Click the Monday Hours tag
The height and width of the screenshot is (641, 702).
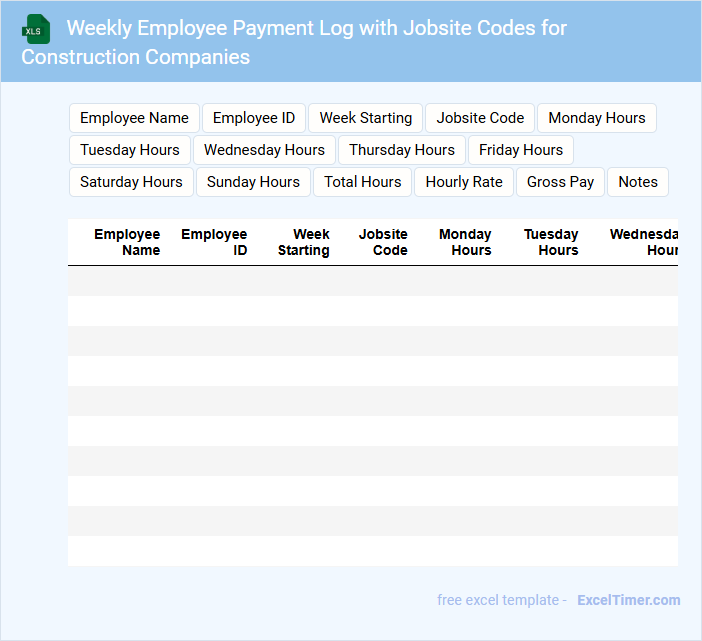tap(596, 118)
